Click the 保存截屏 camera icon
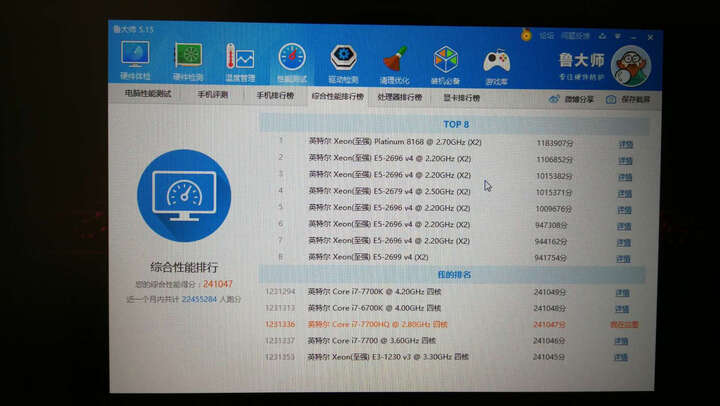720x406 pixels. (x=611, y=100)
